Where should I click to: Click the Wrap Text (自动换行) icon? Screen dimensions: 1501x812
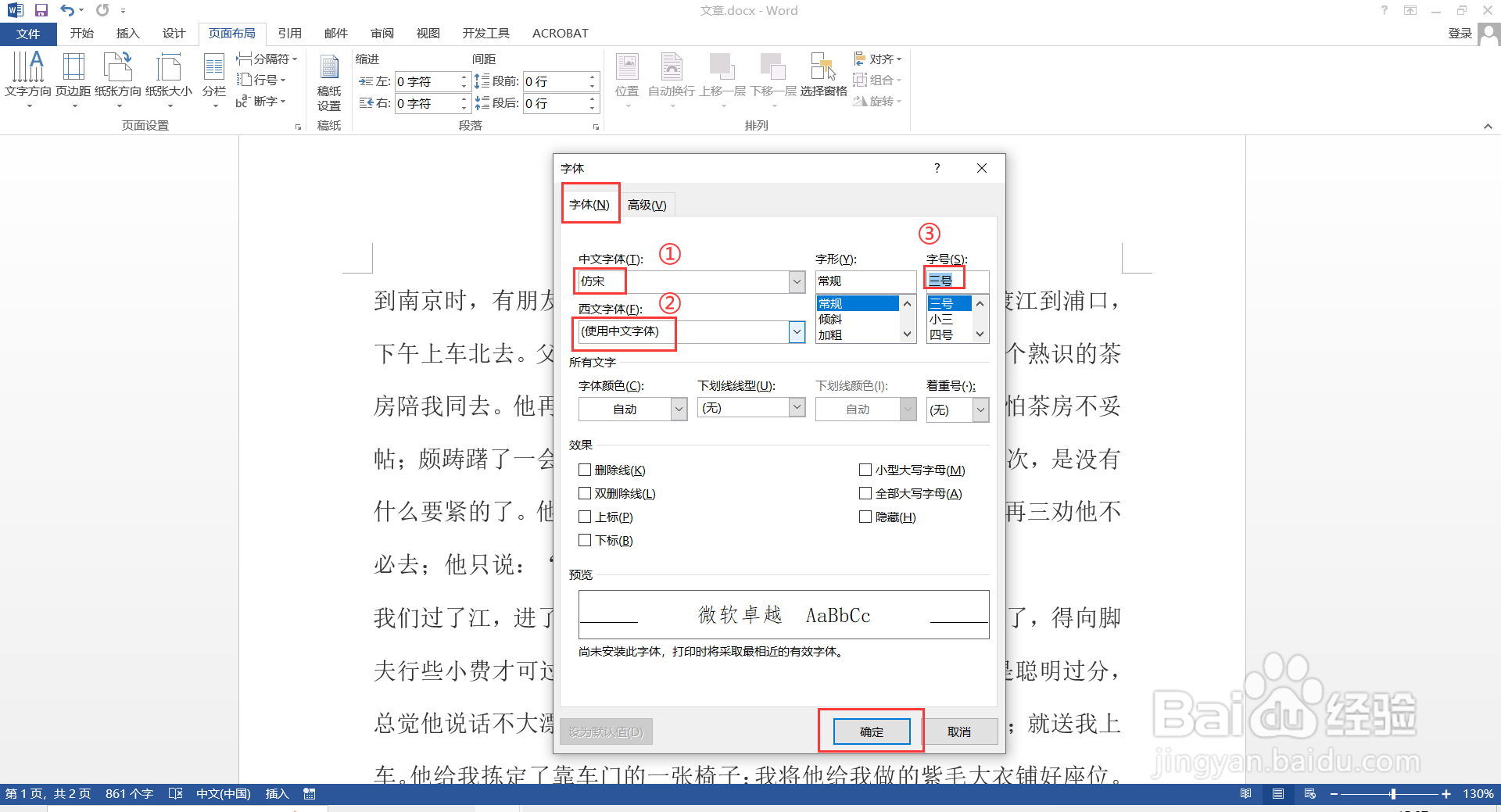[672, 79]
